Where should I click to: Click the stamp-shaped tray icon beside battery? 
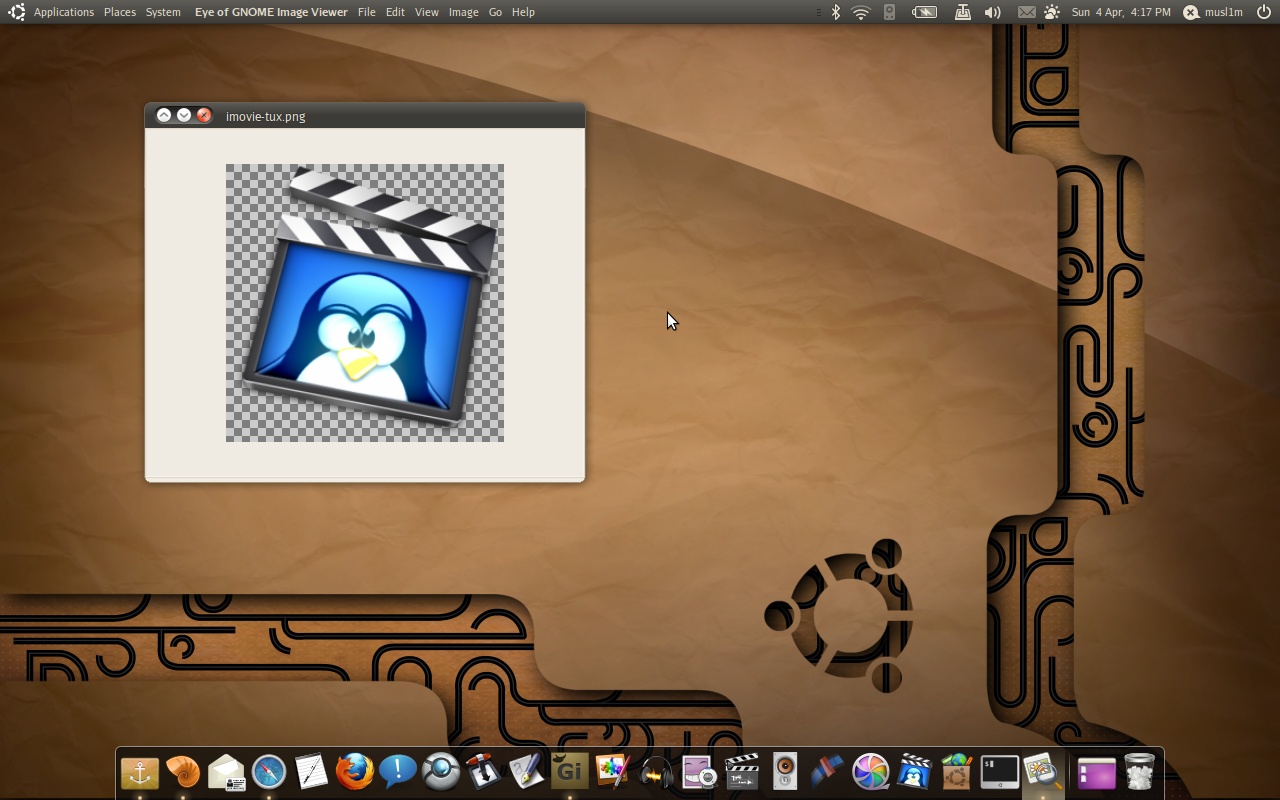(962, 12)
